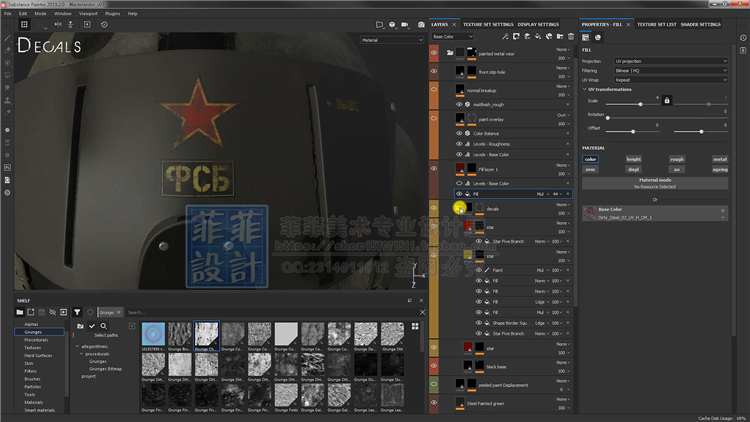Adjust the Rotation slider handle
Screen dimensions: 750x422
pos(608,118)
